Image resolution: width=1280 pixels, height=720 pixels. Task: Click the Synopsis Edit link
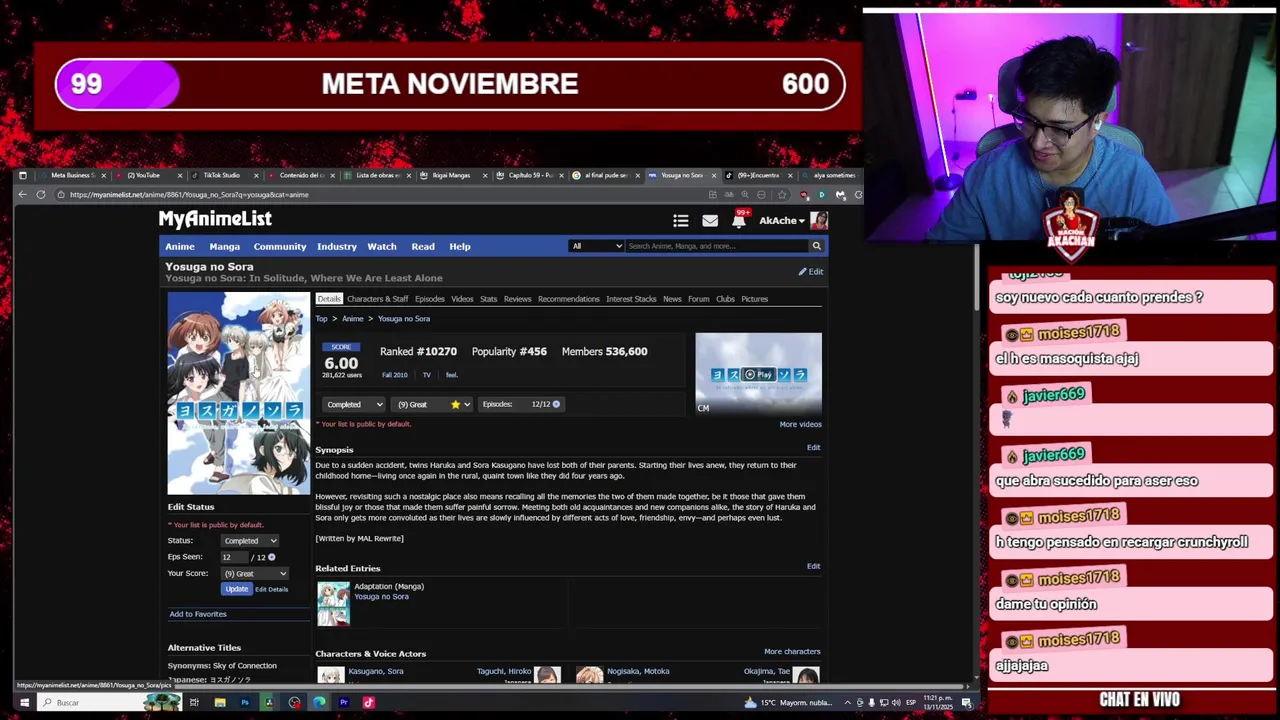coord(813,448)
